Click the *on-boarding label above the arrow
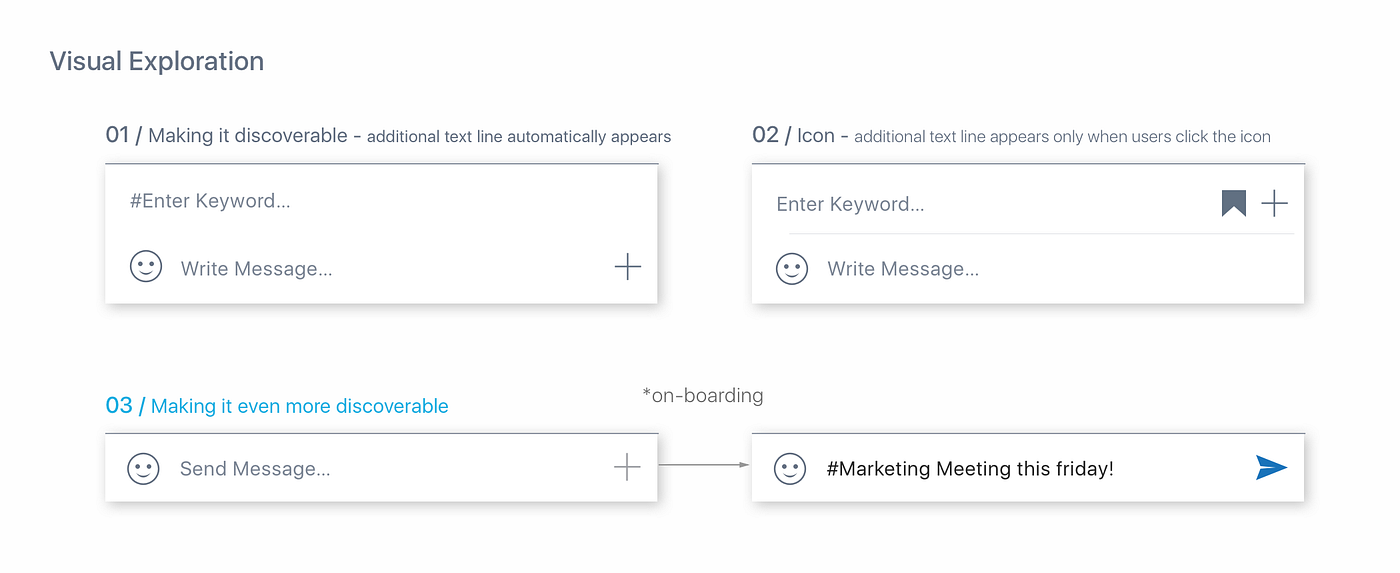The height and width of the screenshot is (573, 1400). coord(702,395)
